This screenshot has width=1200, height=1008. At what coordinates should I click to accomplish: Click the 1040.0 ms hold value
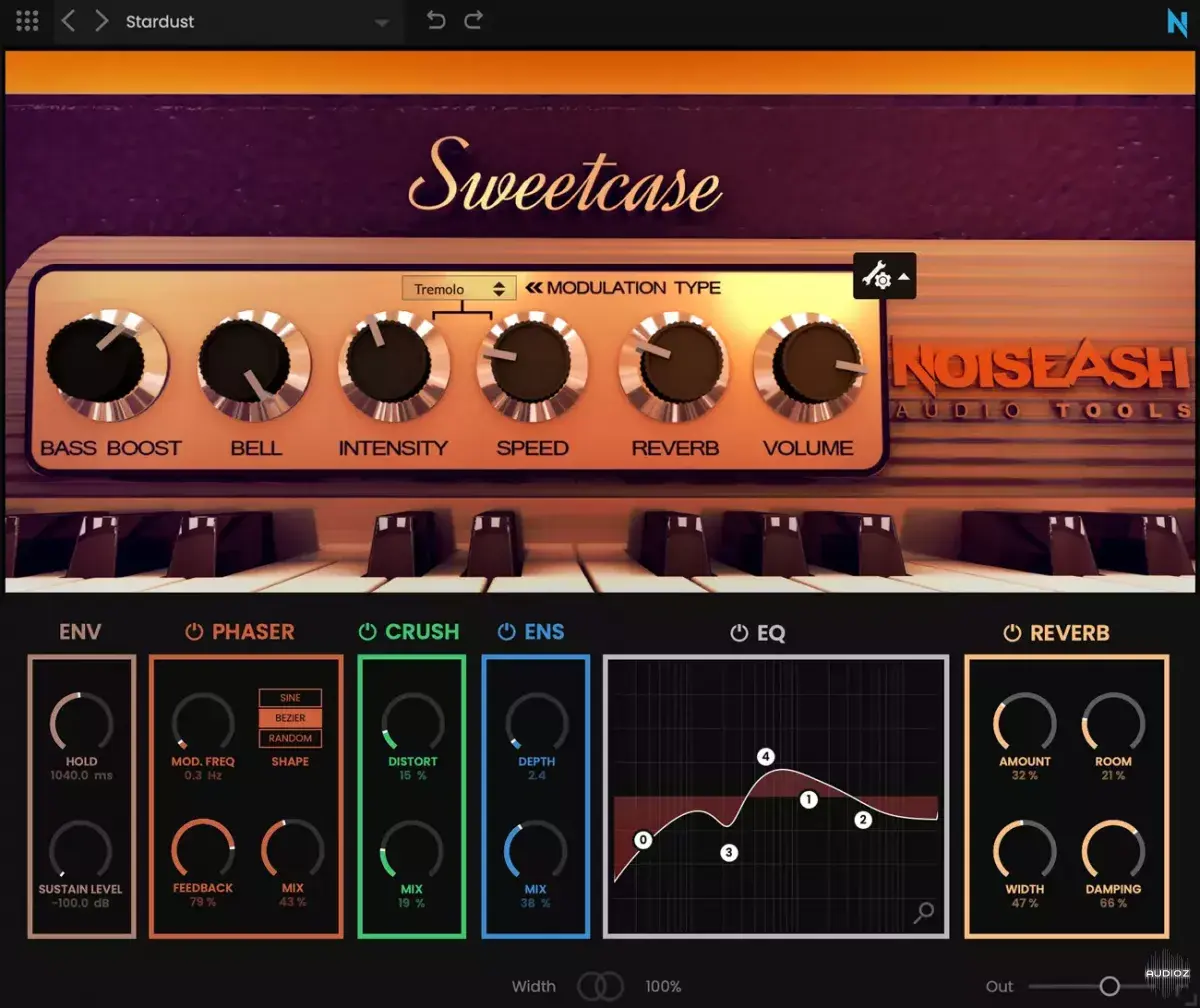tap(81, 775)
